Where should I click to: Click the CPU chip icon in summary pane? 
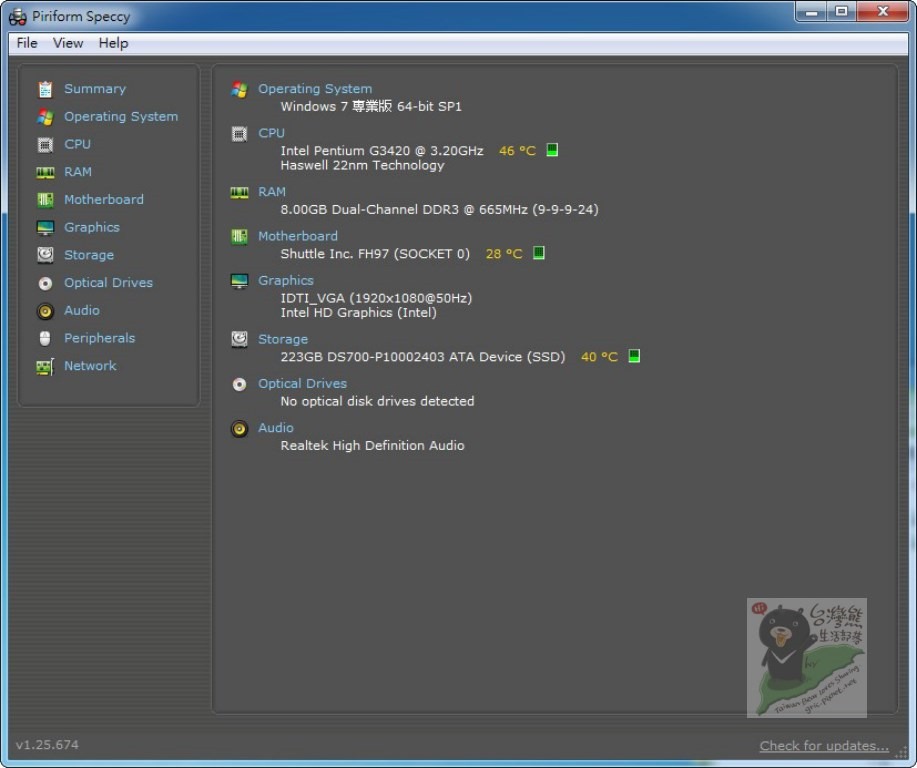coord(239,134)
